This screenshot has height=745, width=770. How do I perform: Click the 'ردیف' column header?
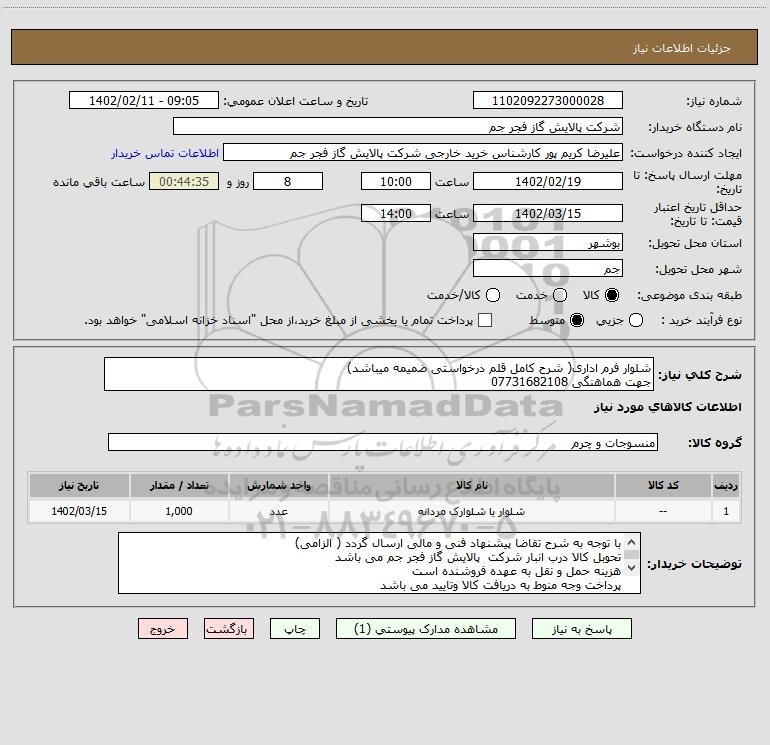(x=726, y=485)
